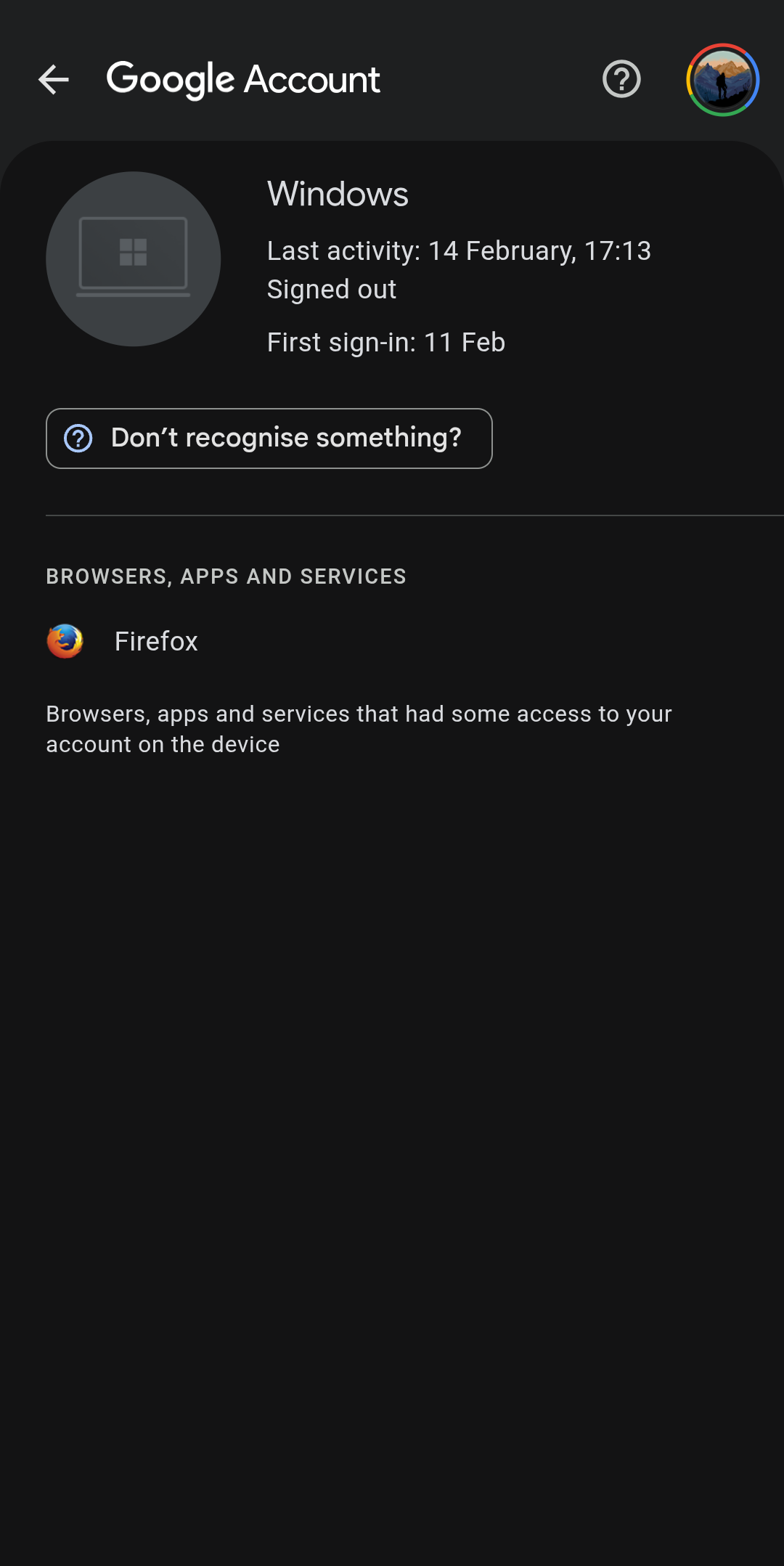Click the "First sign-in: 11 Feb" text
Viewport: 784px width, 1566px height.
coord(385,343)
